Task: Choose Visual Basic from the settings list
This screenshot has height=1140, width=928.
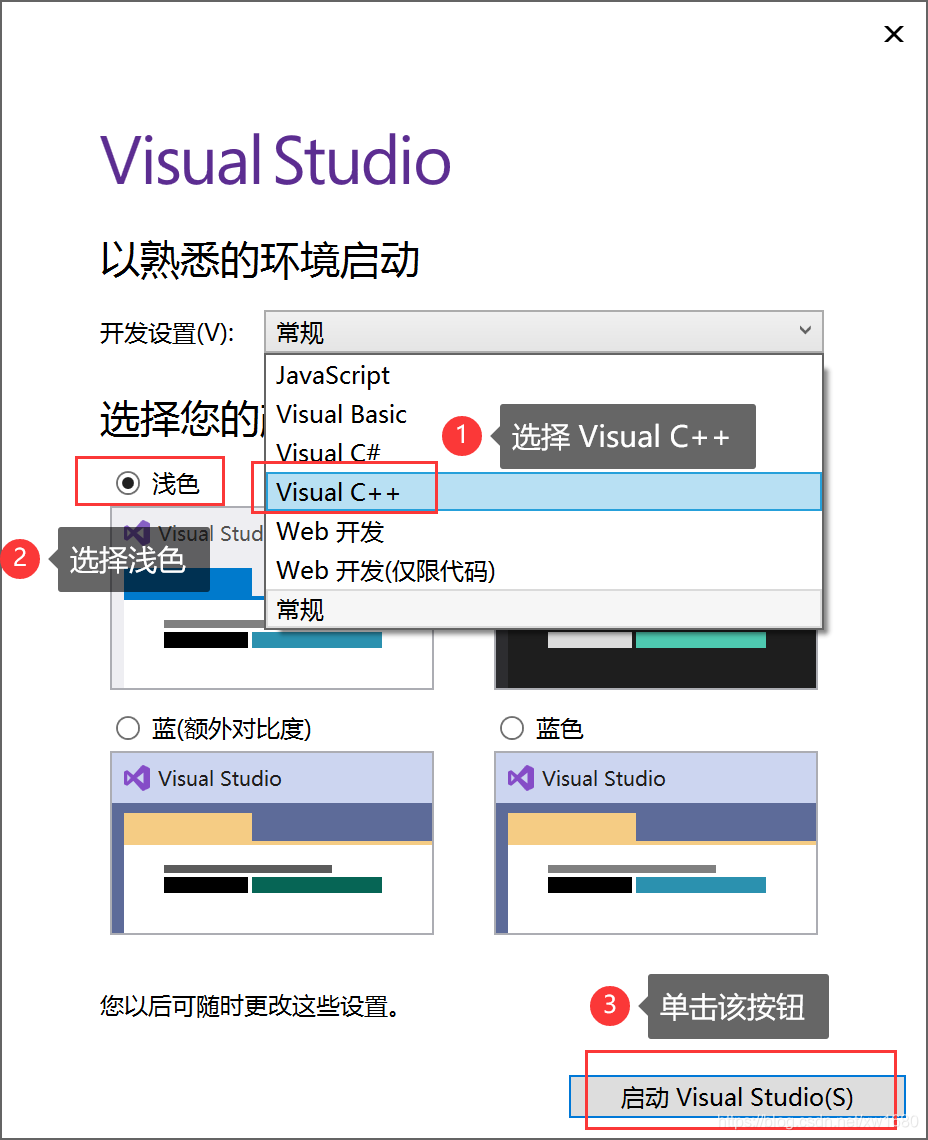Action: tap(543, 414)
